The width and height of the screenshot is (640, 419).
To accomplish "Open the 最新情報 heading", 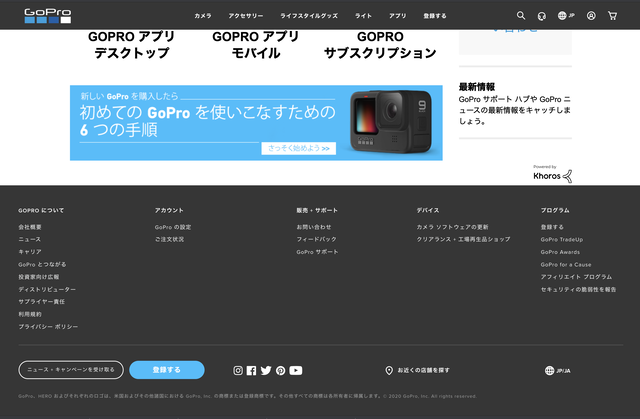I will [x=477, y=86].
